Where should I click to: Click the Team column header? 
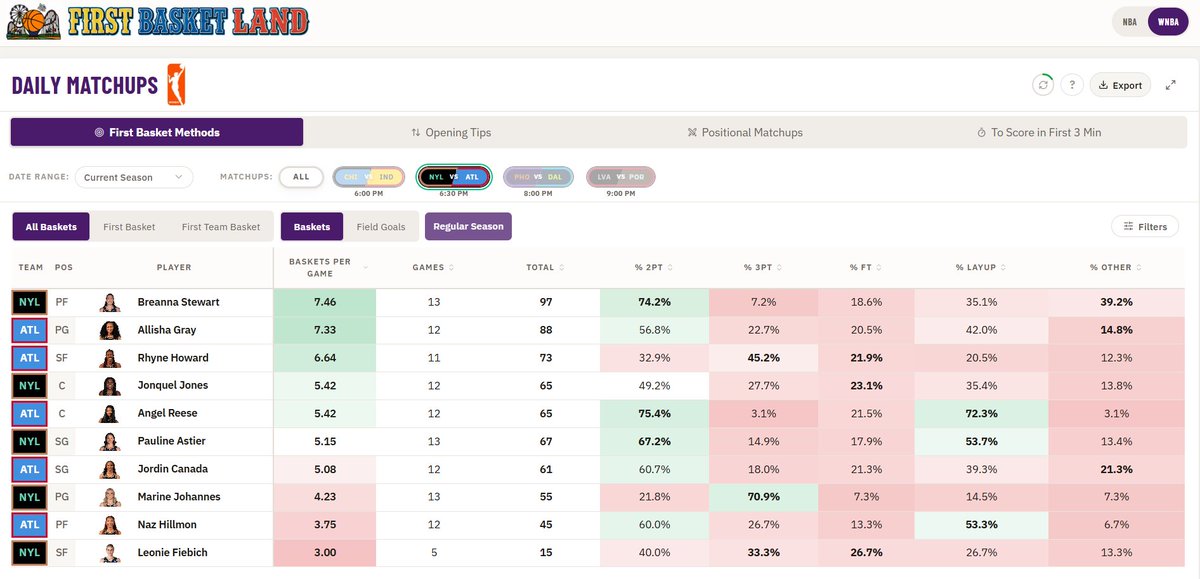coord(30,267)
